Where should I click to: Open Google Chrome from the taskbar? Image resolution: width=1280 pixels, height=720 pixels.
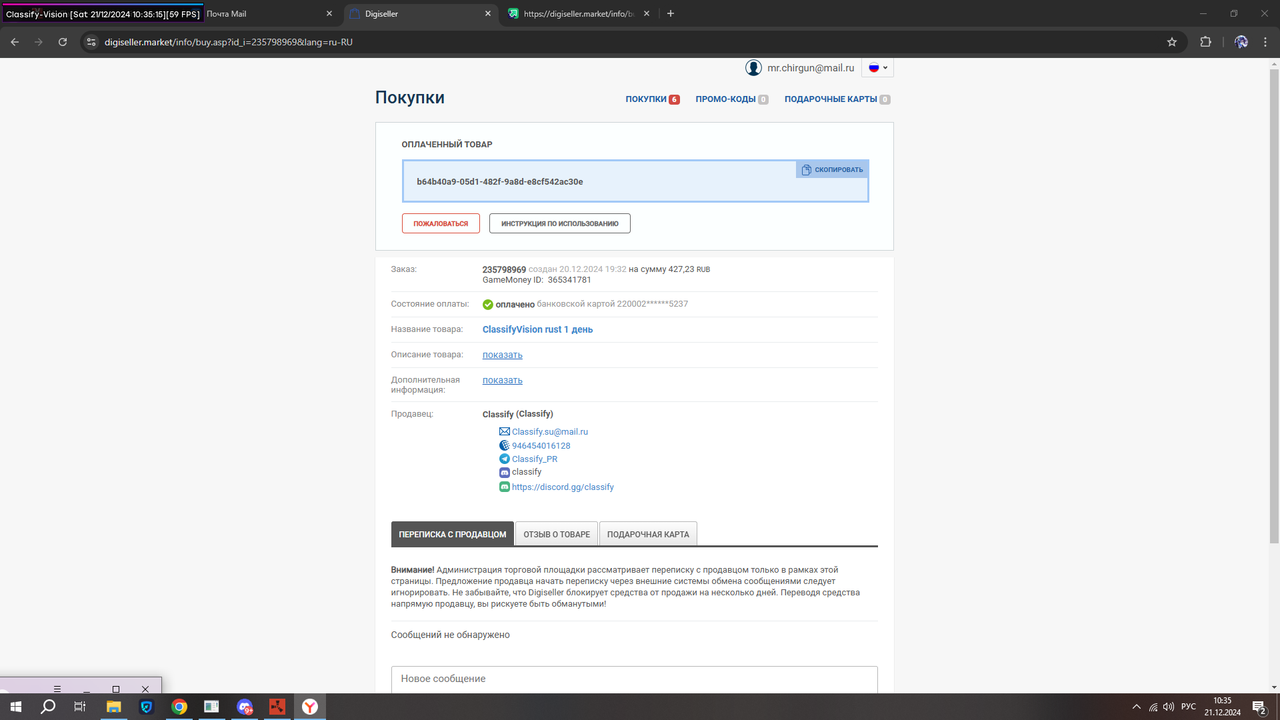coord(179,707)
